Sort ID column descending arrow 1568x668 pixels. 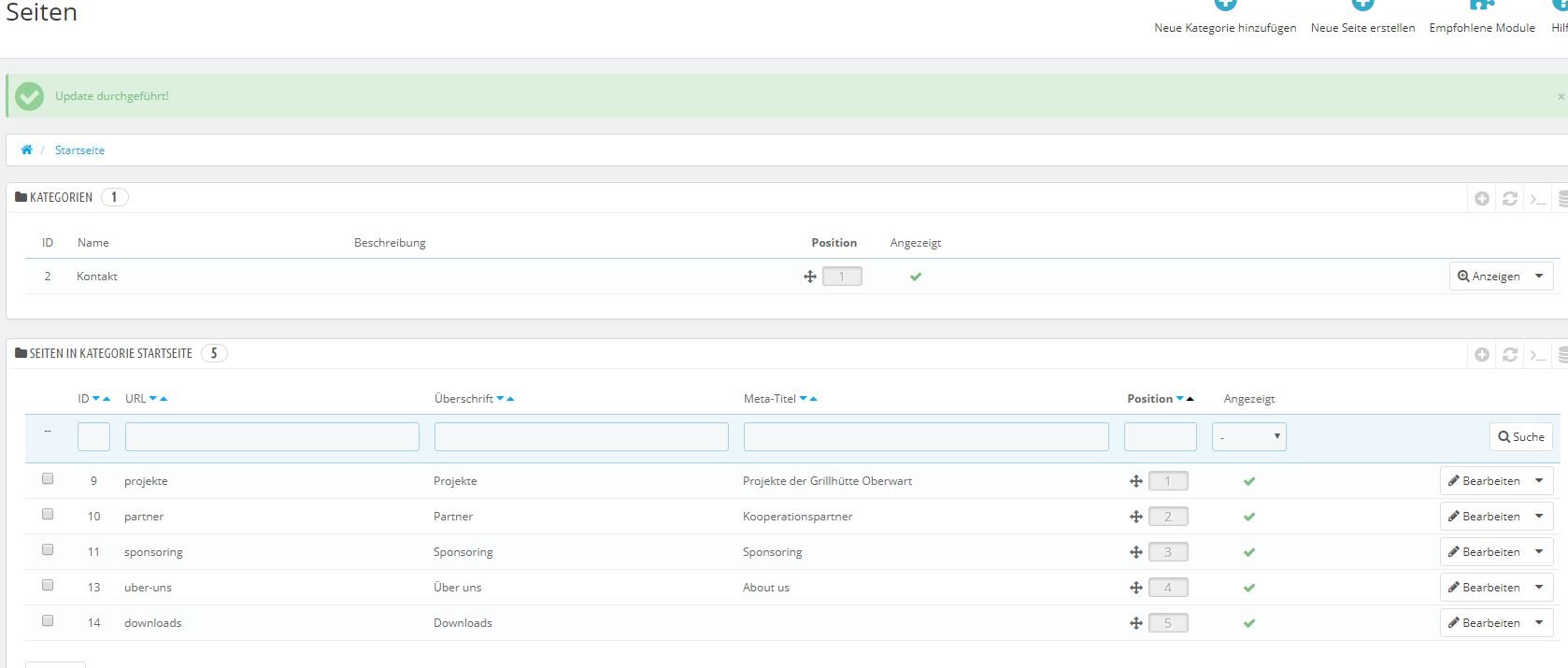[96, 399]
